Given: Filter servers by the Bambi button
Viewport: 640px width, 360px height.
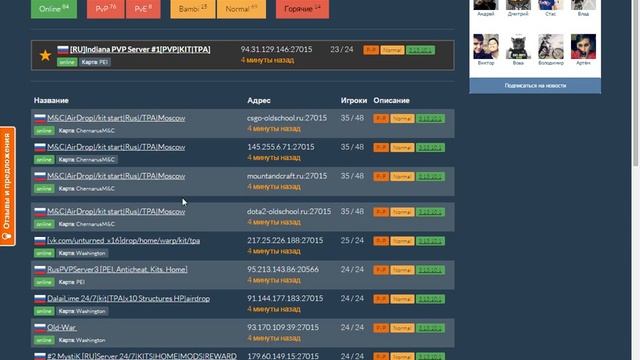Looking at the screenshot, I should coord(193,9).
